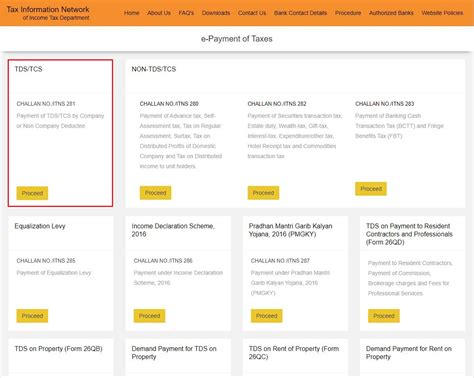Click the 'Payment of Securities transaction tax' description
The height and width of the screenshot is (378, 474).
click(295, 136)
